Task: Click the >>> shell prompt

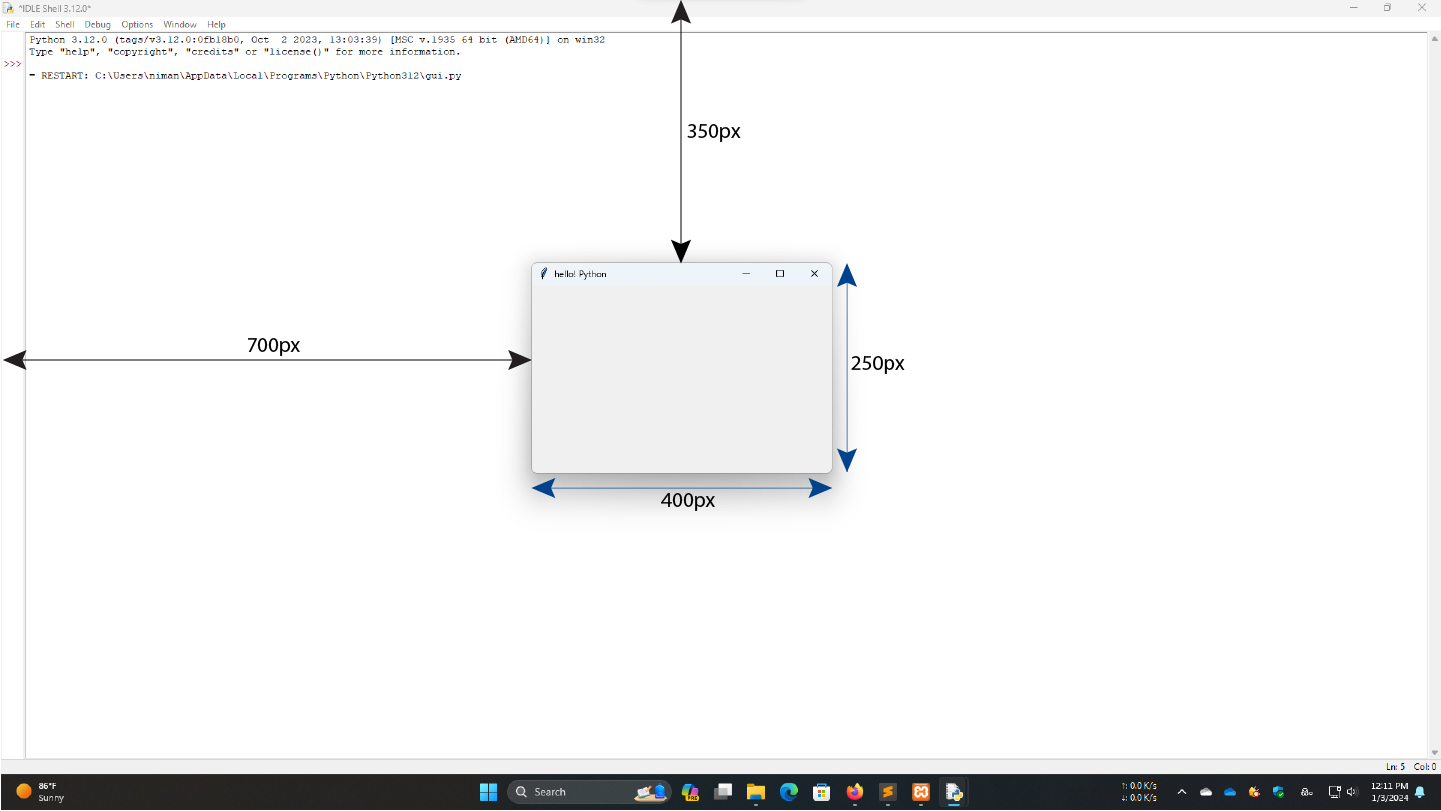Action: point(12,64)
